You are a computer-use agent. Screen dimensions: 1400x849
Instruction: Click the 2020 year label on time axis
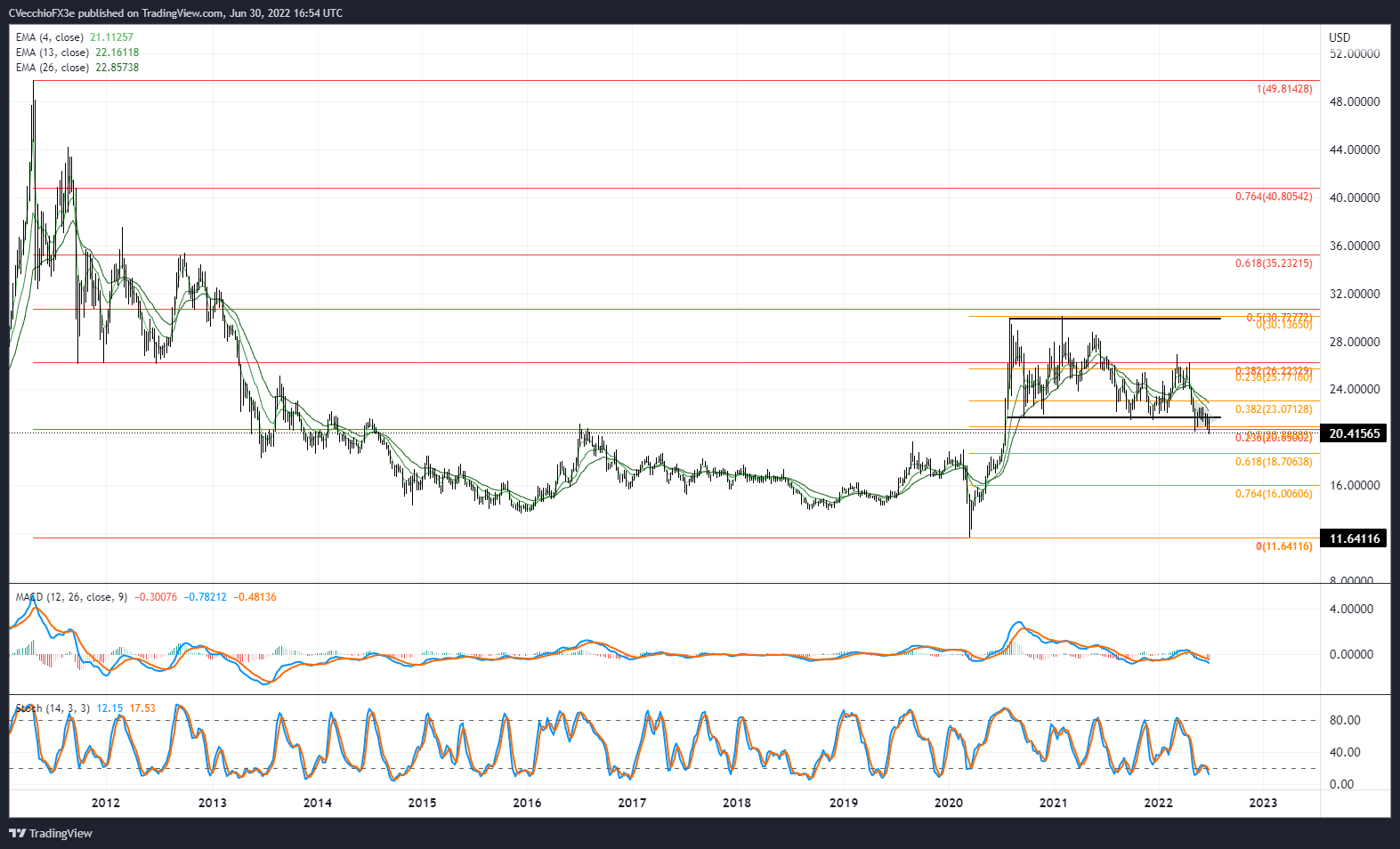(x=949, y=803)
